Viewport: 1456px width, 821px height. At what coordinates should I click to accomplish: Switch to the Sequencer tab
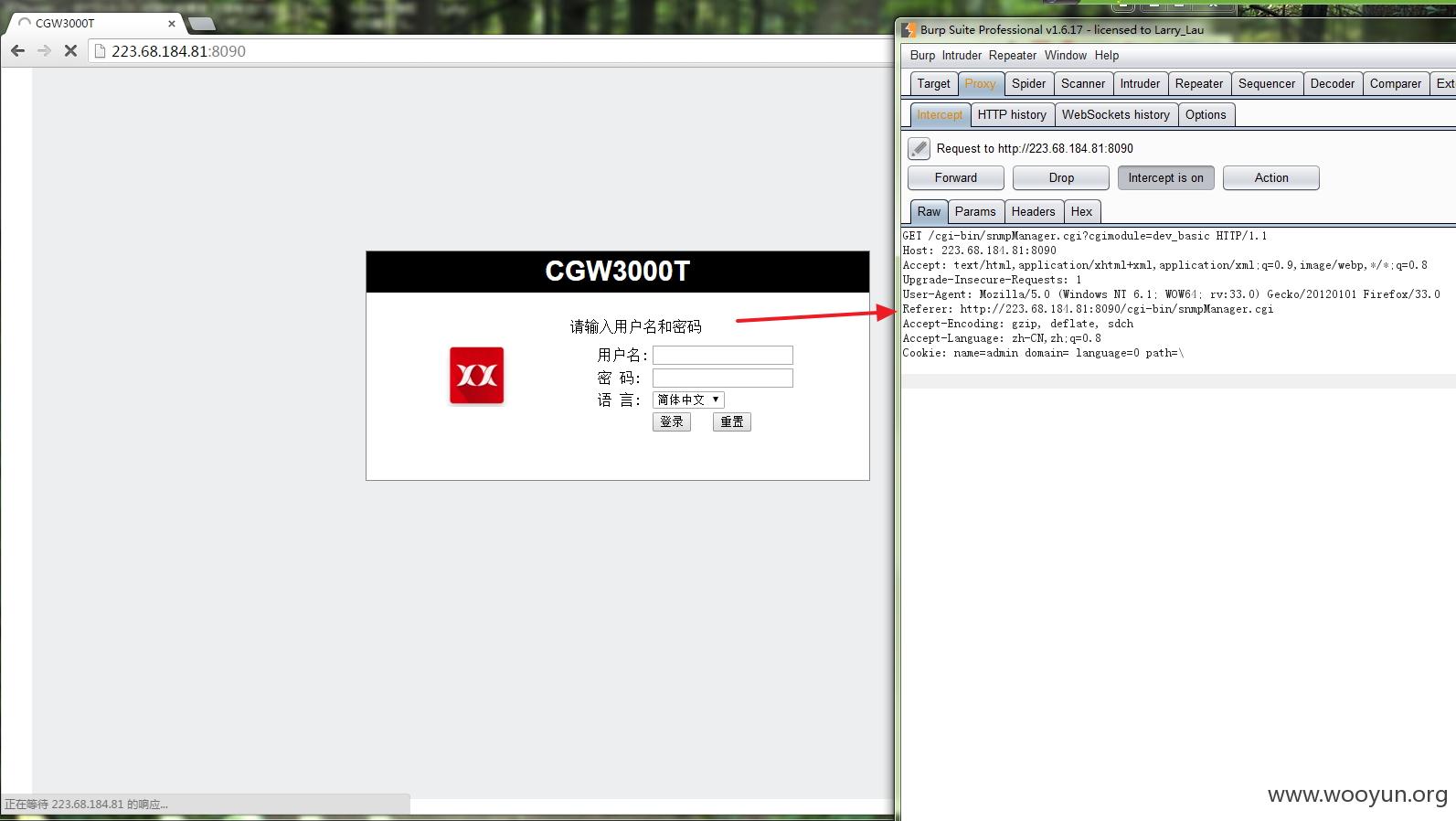1267,83
